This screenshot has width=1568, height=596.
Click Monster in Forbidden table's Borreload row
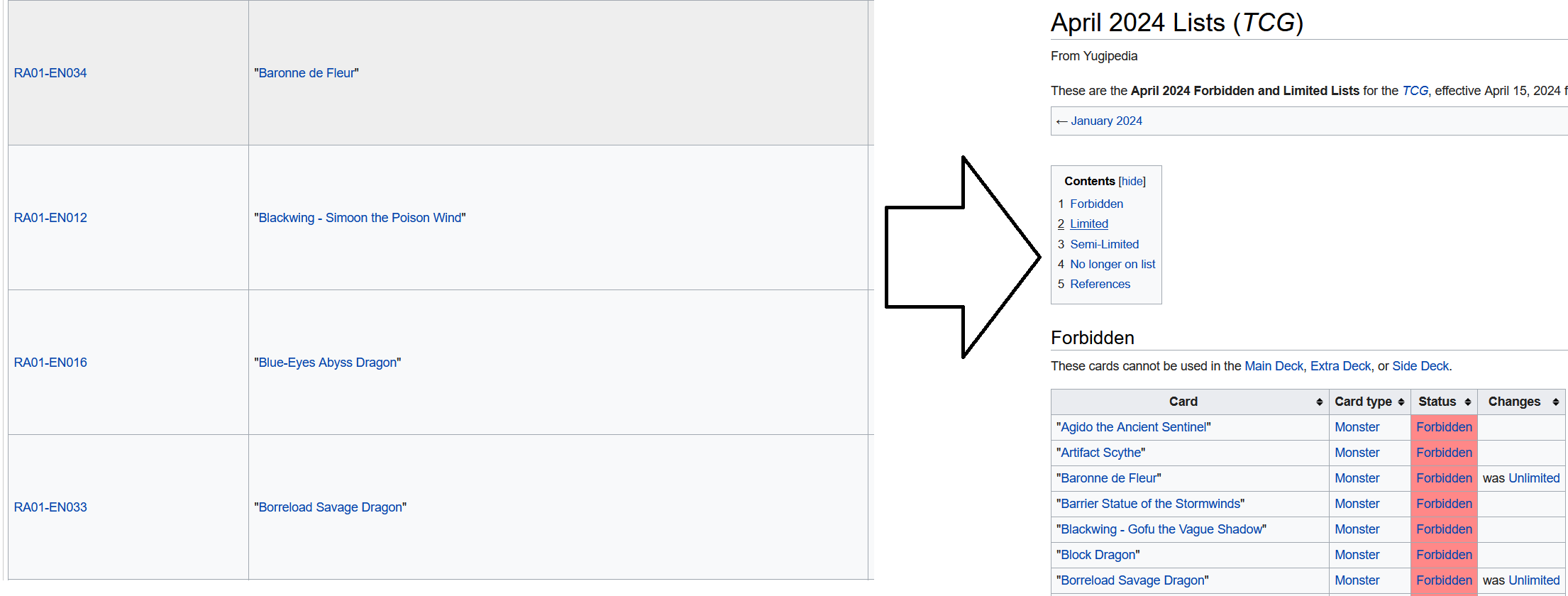tap(1357, 580)
